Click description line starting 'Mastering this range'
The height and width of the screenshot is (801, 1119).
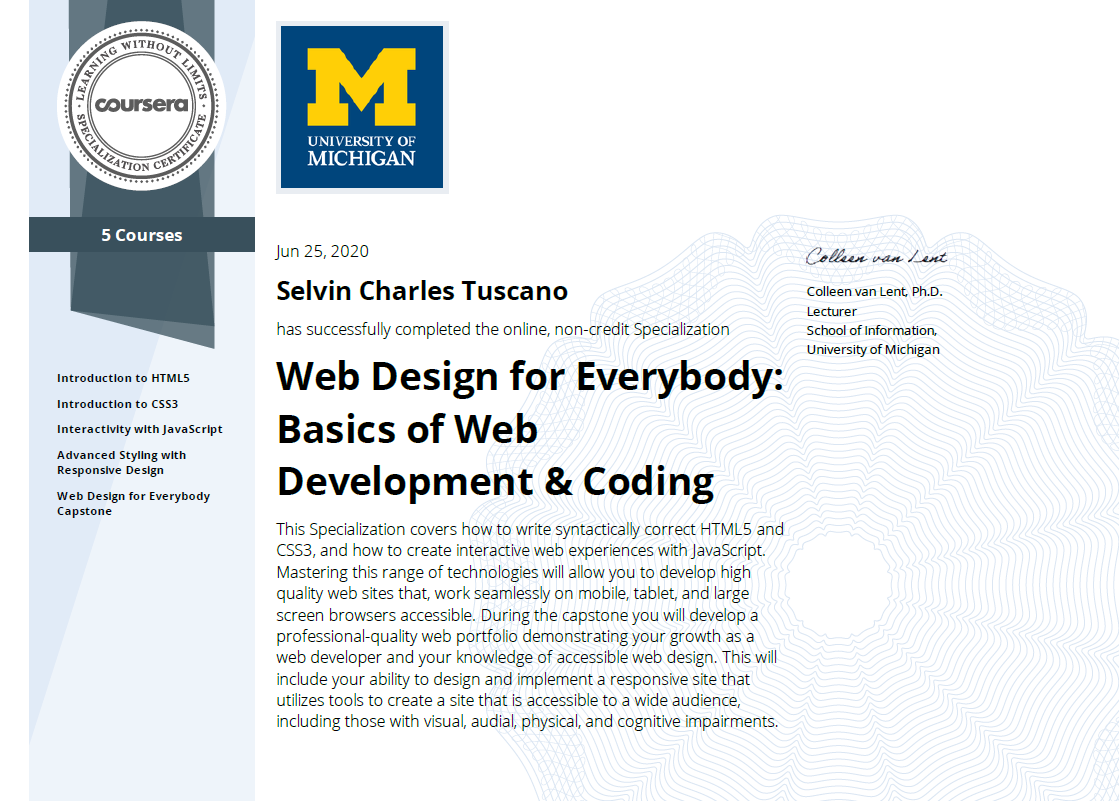[x=514, y=573]
